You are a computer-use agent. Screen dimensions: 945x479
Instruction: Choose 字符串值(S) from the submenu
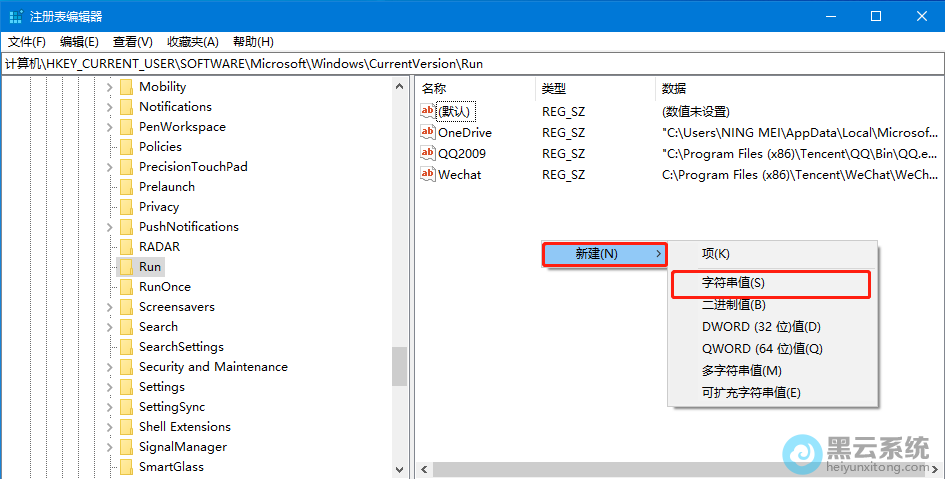click(x=733, y=283)
